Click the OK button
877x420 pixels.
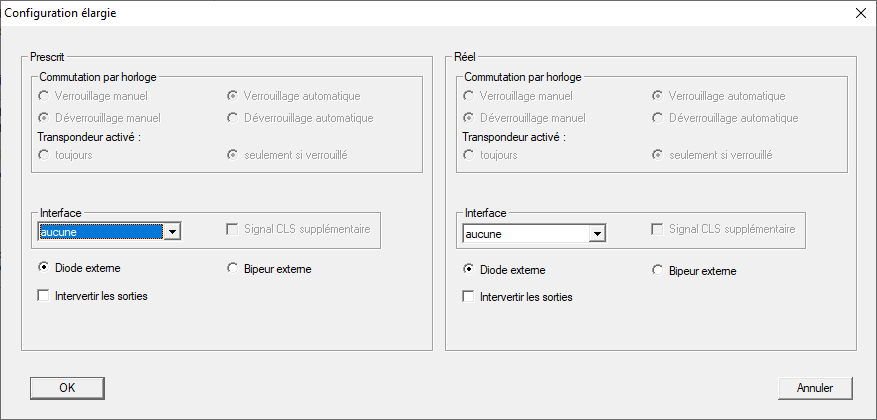(67, 387)
